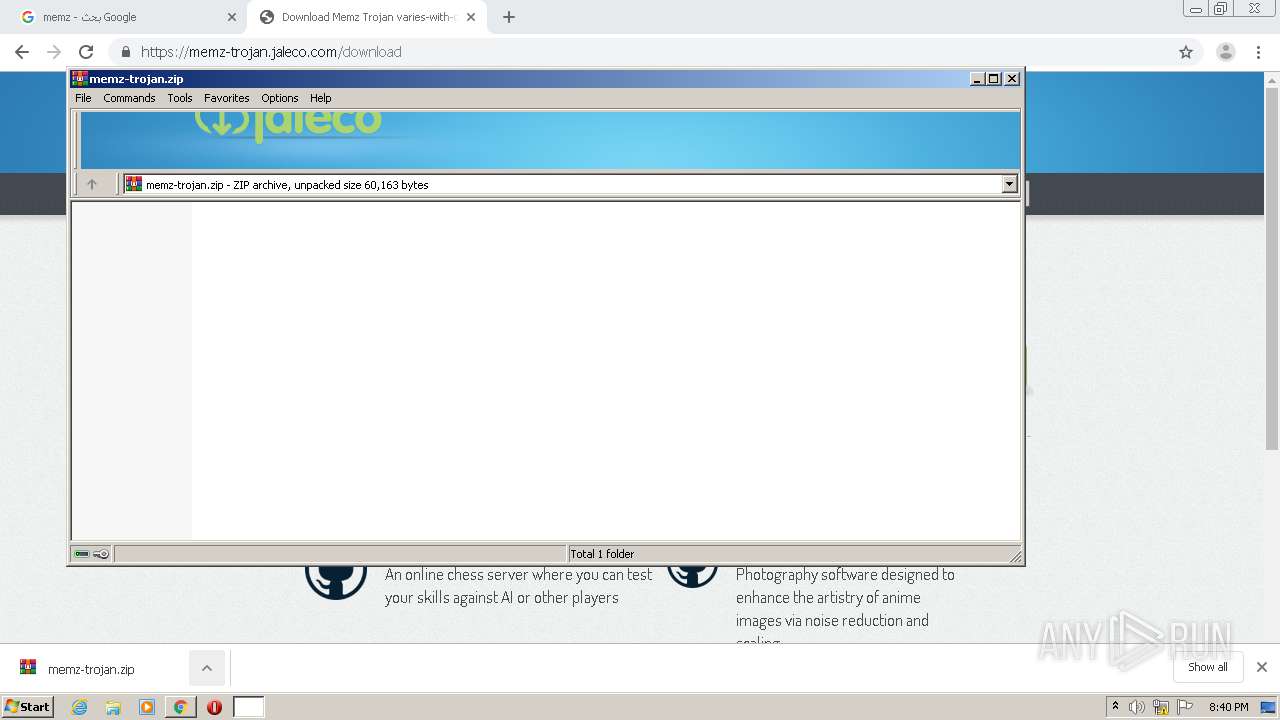This screenshot has width=1280, height=720.
Task: Click the Chrome taskbar icon
Action: point(180,707)
